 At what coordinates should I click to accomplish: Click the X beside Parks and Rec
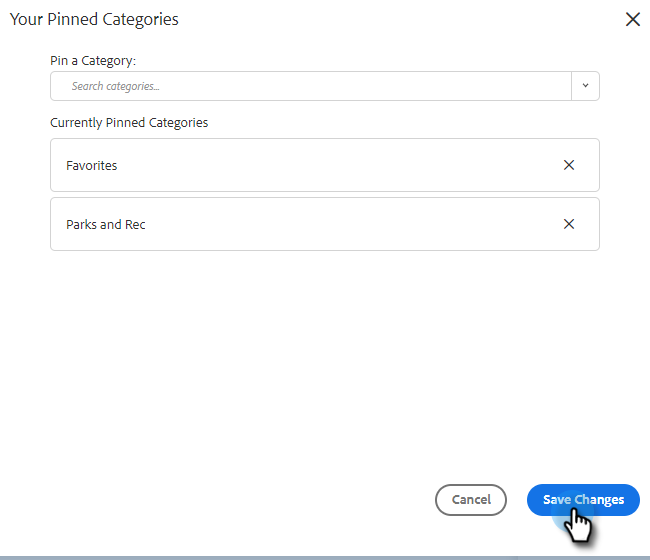569,224
